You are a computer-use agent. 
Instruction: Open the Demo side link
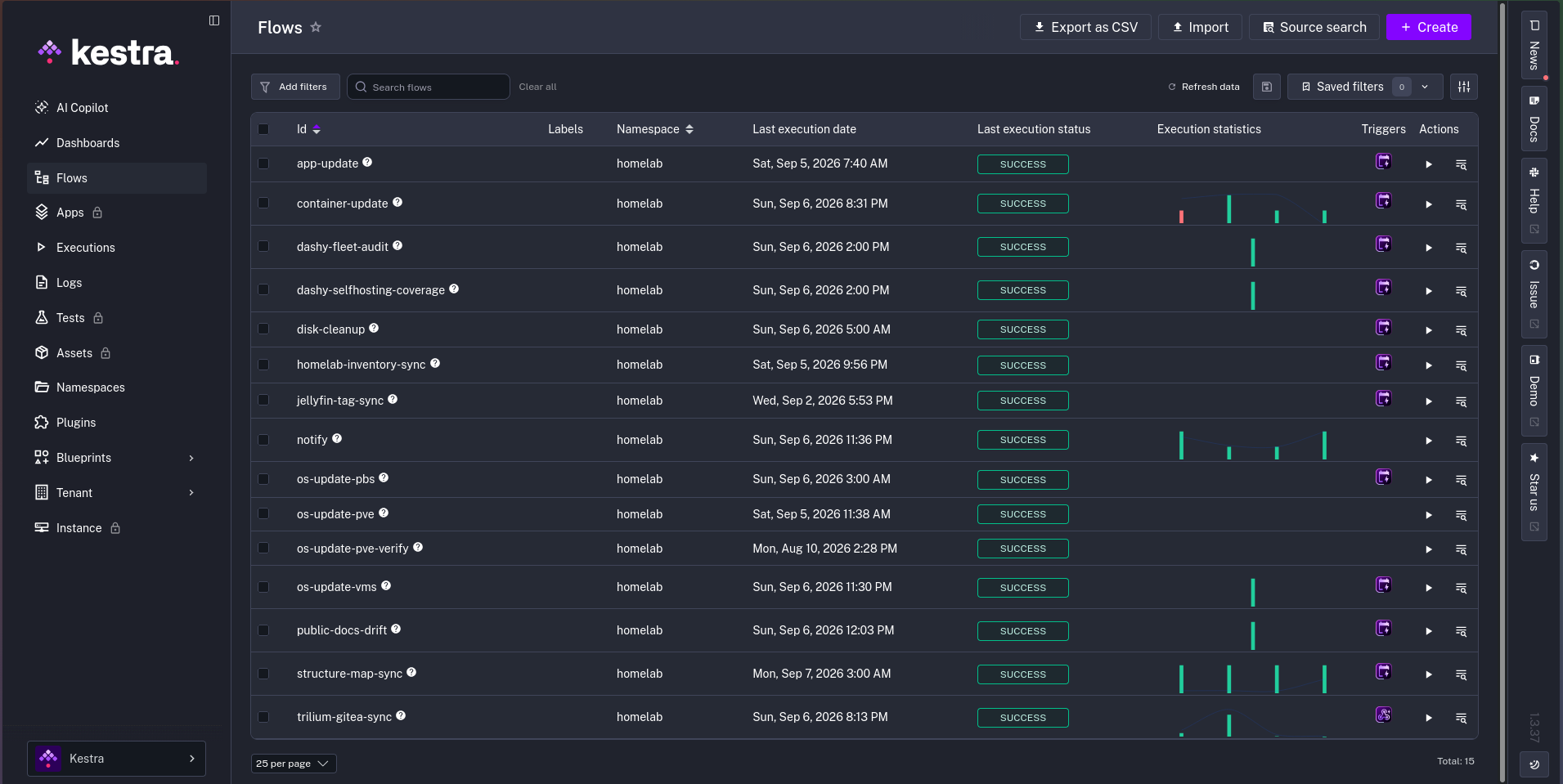point(1534,391)
